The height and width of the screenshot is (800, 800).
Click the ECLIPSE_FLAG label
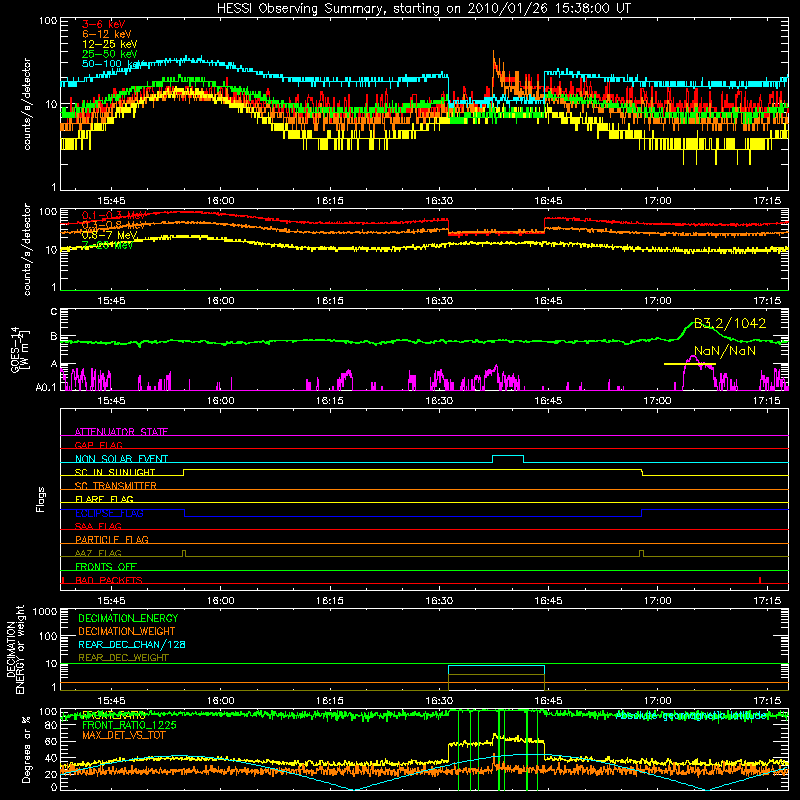(x=109, y=513)
